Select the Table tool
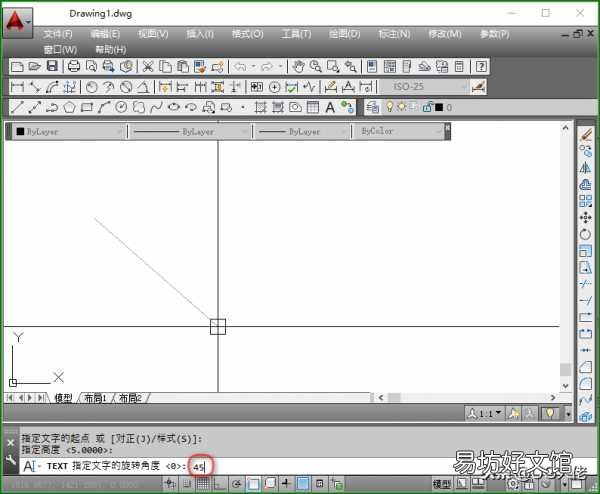The image size is (600, 494). [313, 108]
